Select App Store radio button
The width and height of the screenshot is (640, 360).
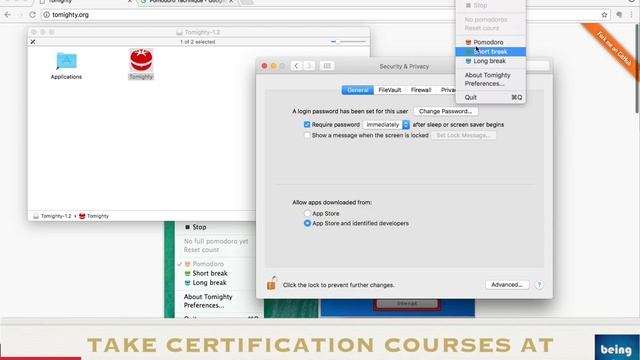pos(307,213)
